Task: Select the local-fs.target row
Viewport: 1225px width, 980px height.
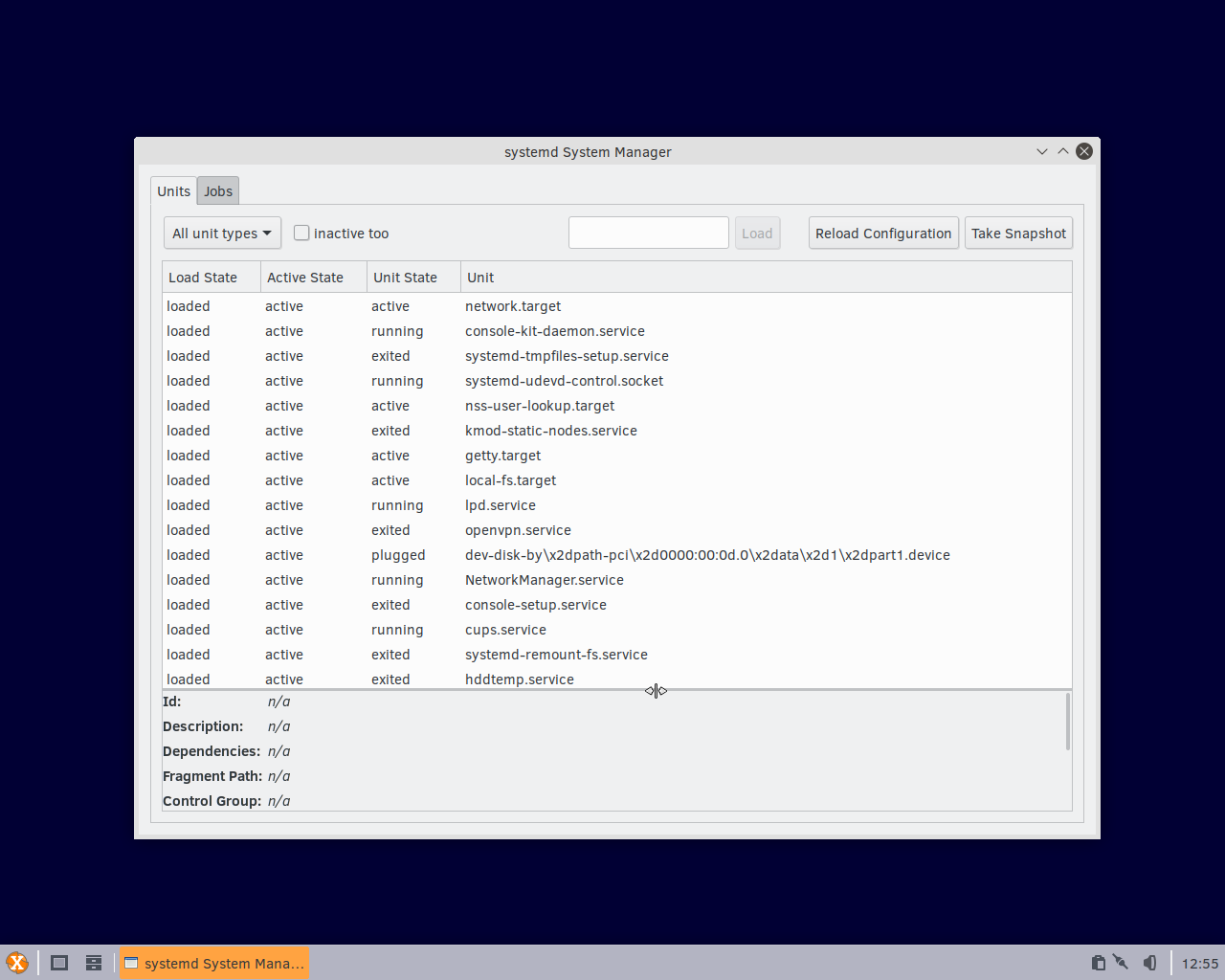Action: point(617,480)
